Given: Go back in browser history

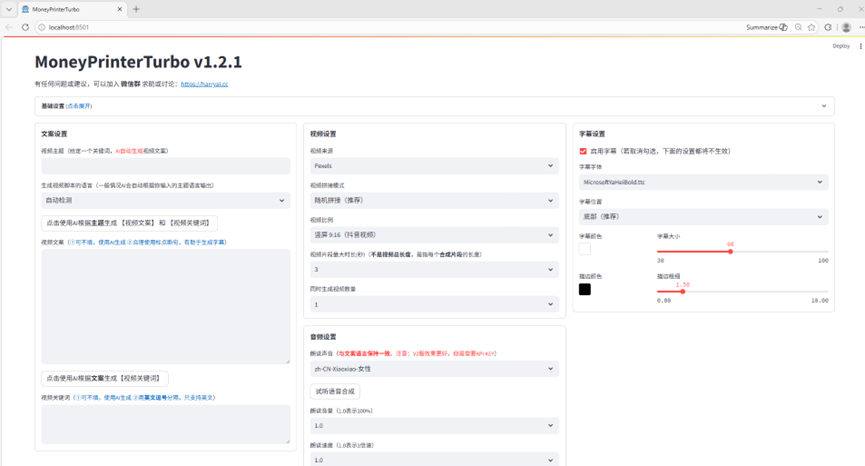Looking at the screenshot, I should coord(9,27).
